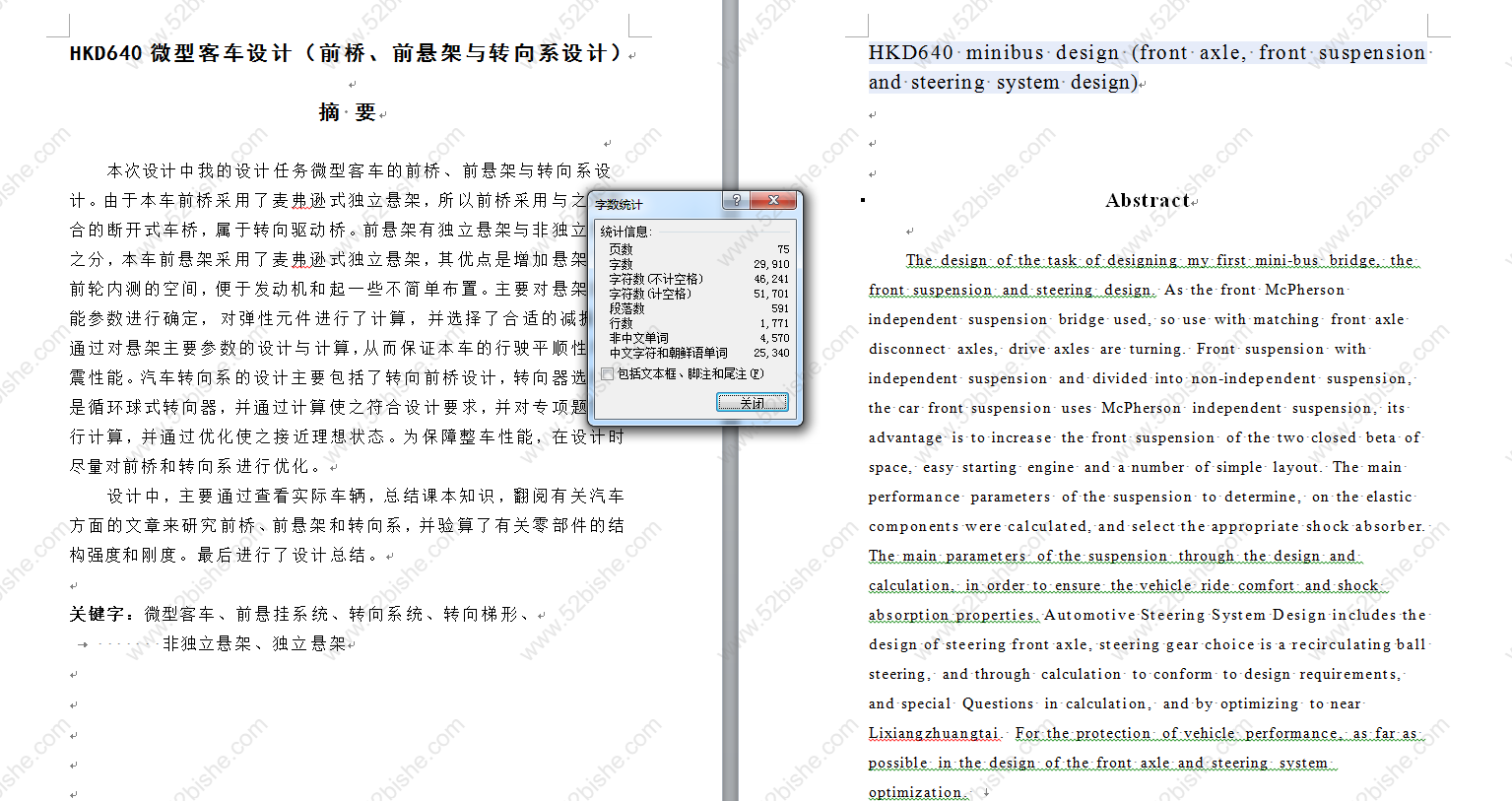Click the 中文字符和朝鲜语单词 statistic row

point(699,353)
